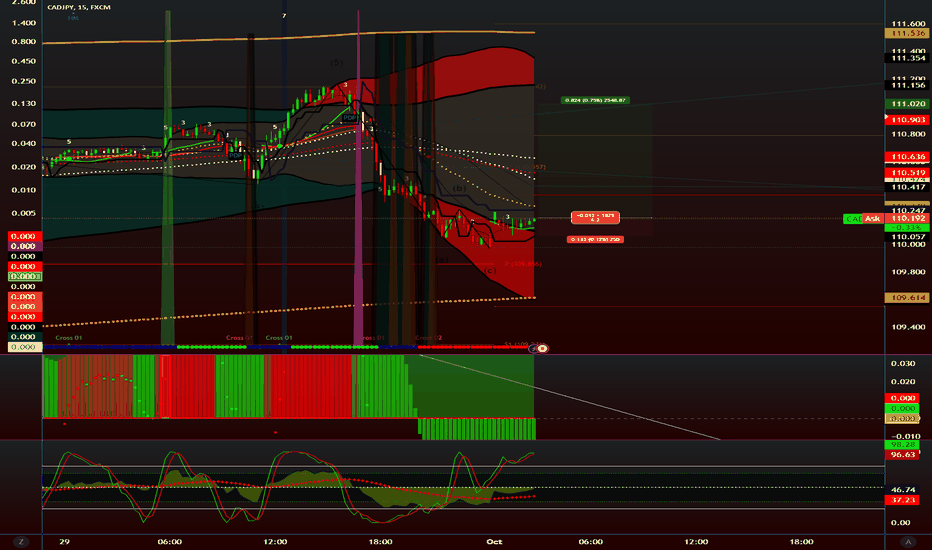Click the red 110.519 price label
The height and width of the screenshot is (550, 932).
coord(907,173)
